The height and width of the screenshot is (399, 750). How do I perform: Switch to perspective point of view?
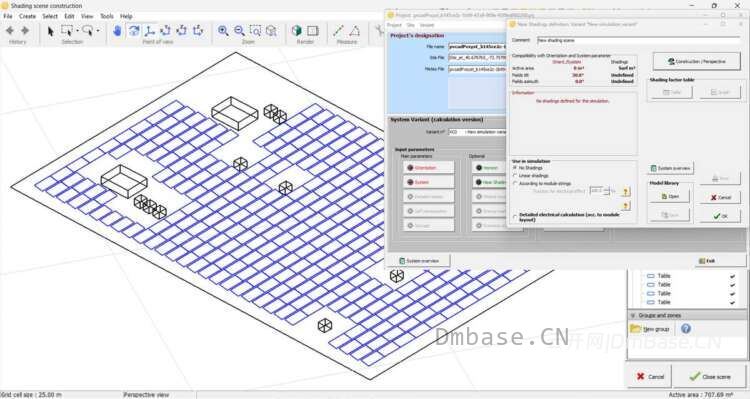point(134,31)
